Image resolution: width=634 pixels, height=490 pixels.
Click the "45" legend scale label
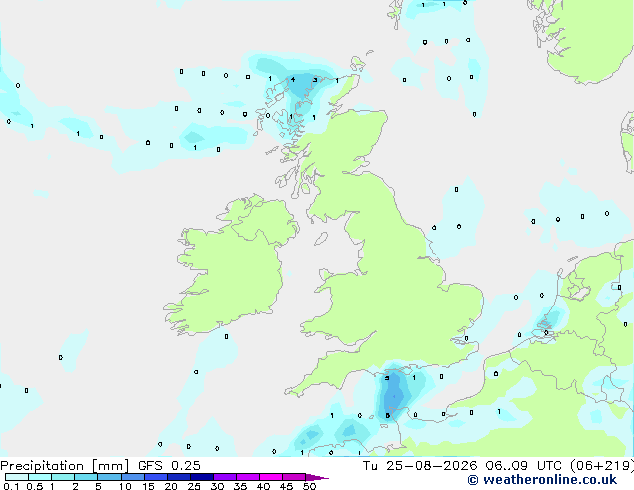pyautogui.click(x=286, y=486)
